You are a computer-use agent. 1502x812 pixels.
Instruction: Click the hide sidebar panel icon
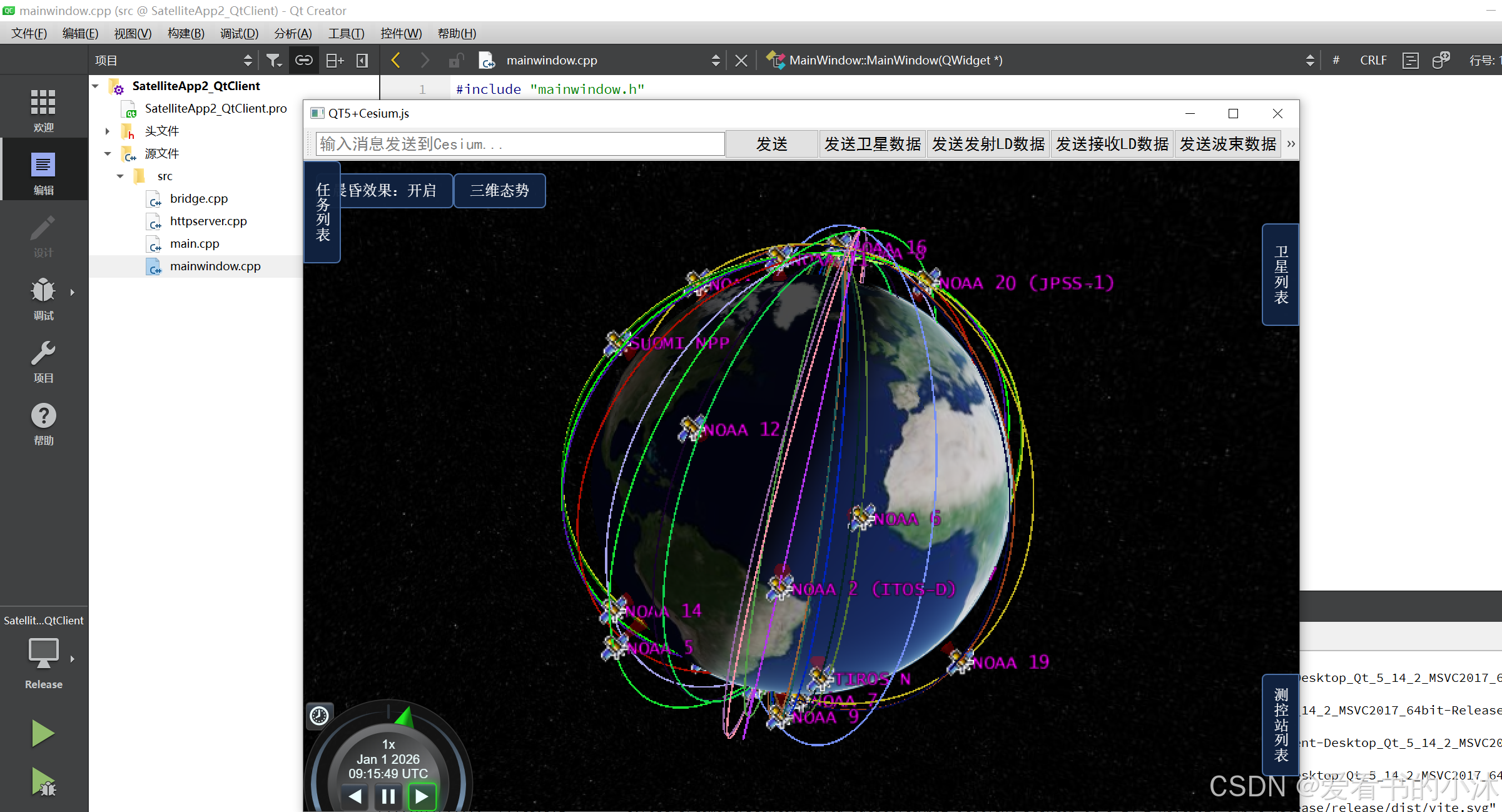coord(362,60)
